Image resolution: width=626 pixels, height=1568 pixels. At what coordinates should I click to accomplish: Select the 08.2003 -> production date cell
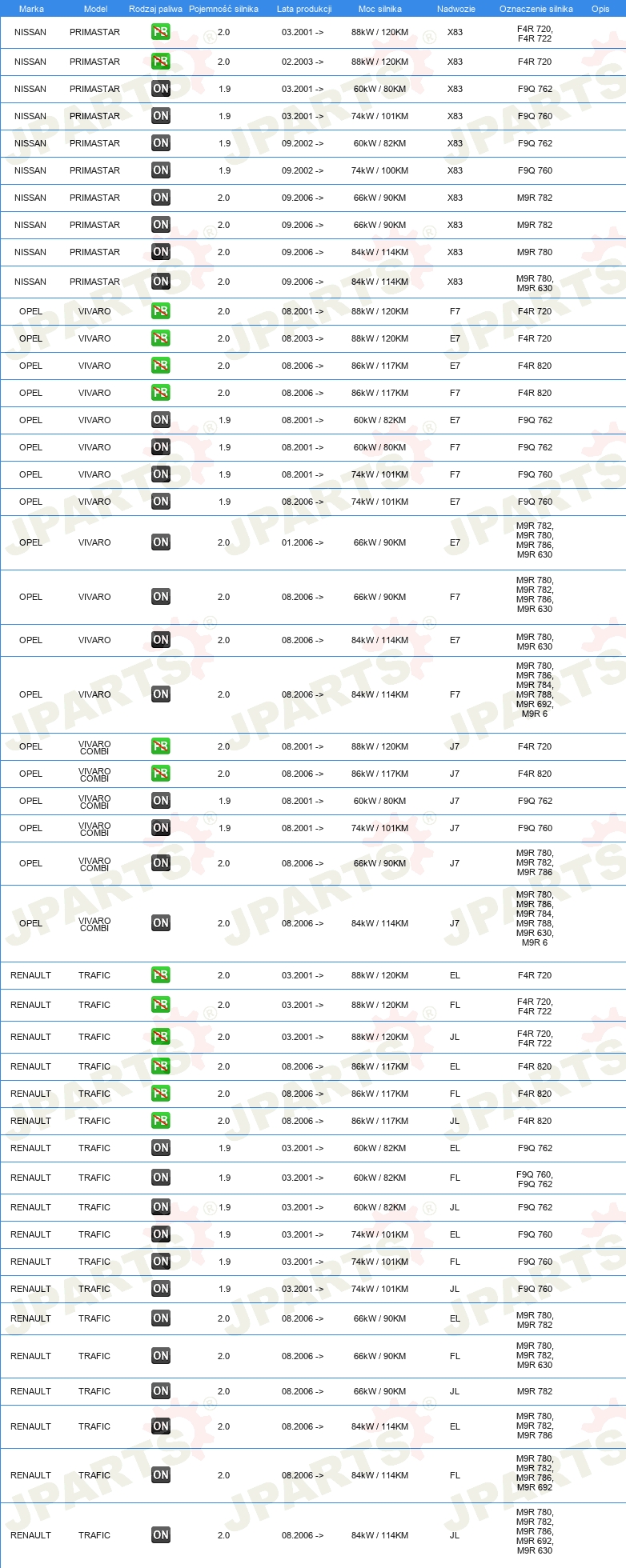(303, 338)
